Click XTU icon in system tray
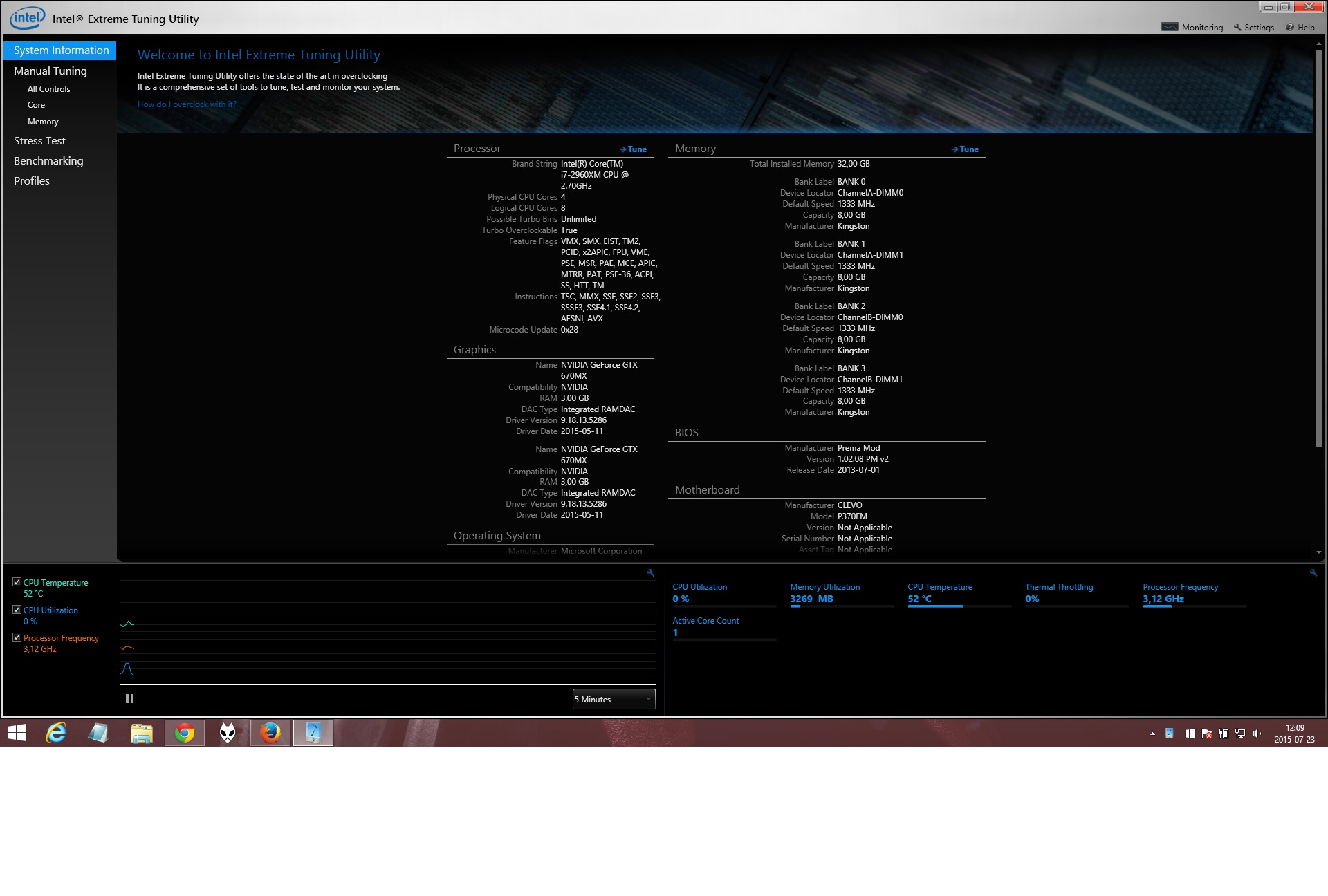This screenshot has height=896, width=1328. [x=1170, y=734]
